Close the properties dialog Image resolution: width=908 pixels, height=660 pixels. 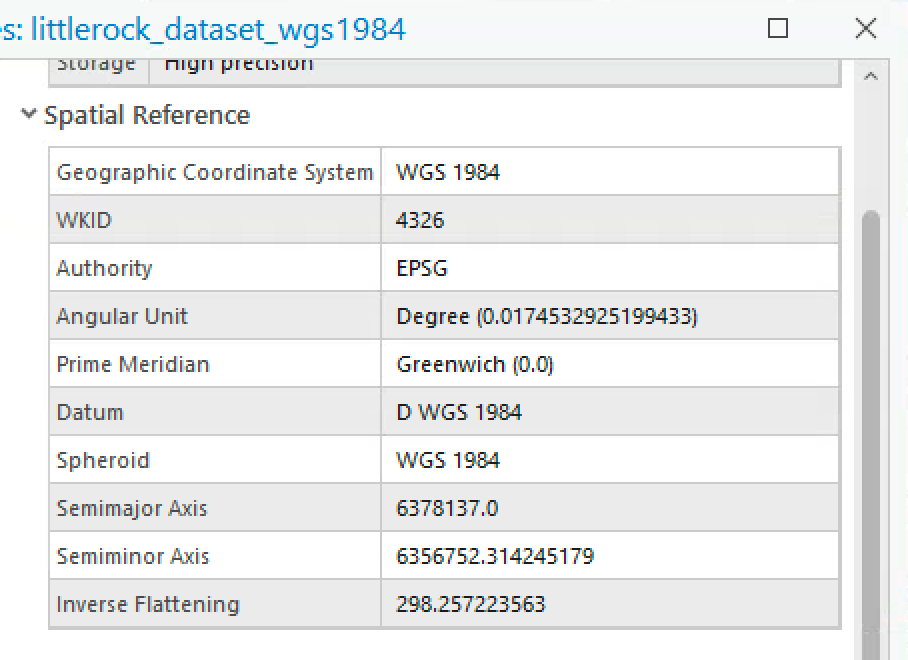(x=865, y=28)
